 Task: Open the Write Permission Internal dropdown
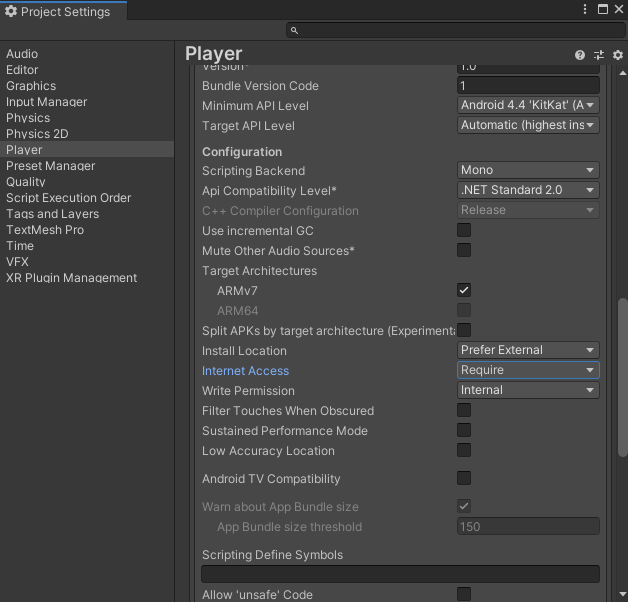point(528,391)
